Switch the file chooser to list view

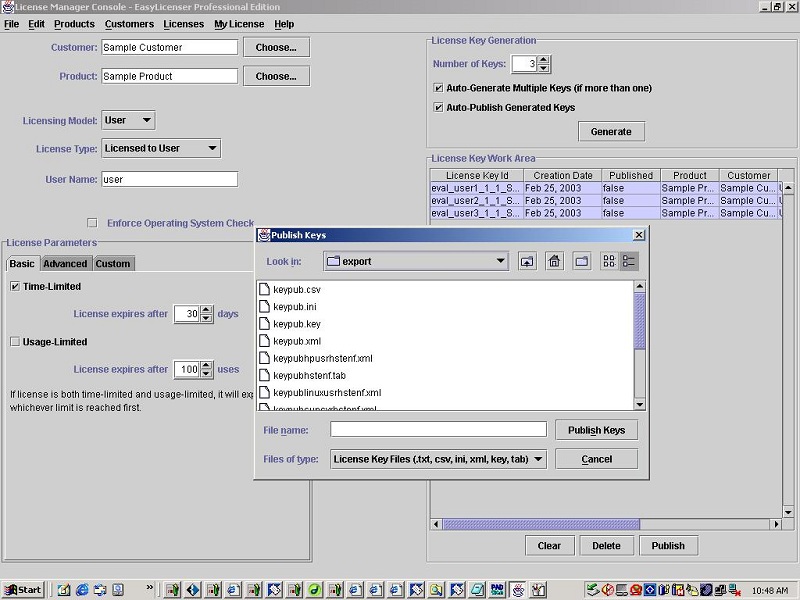click(x=609, y=262)
